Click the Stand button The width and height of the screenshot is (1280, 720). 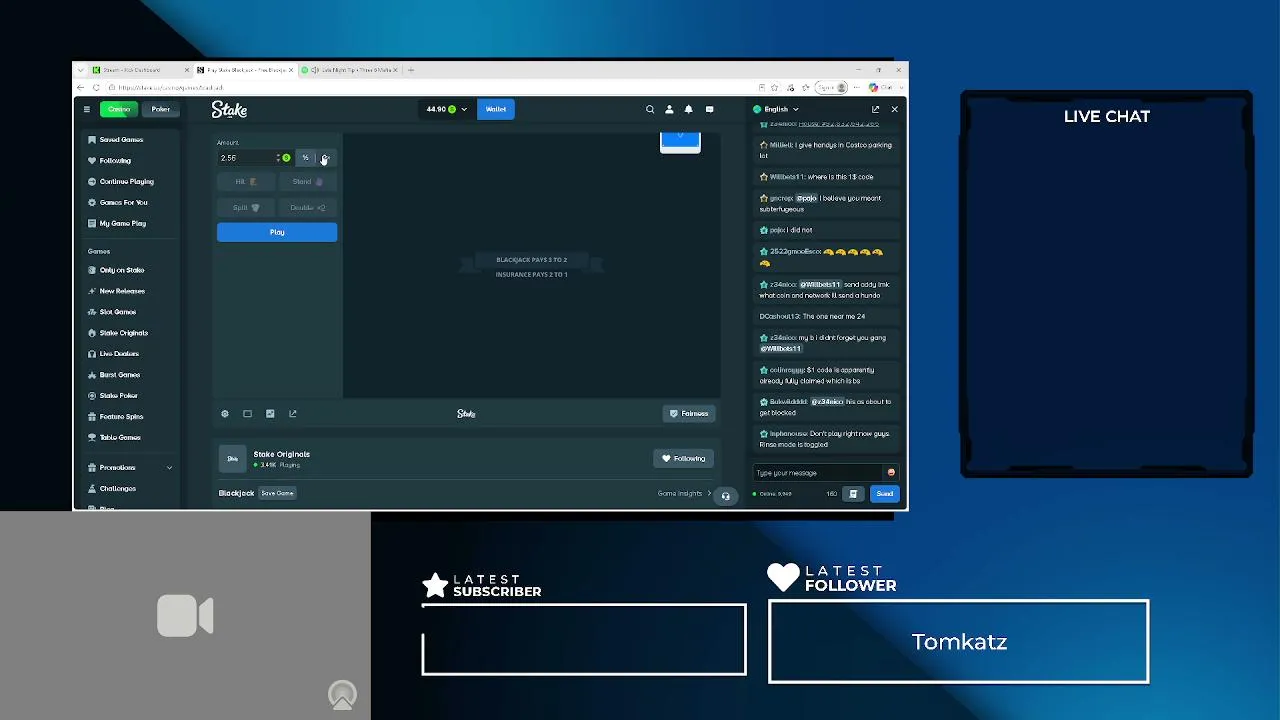307,182
